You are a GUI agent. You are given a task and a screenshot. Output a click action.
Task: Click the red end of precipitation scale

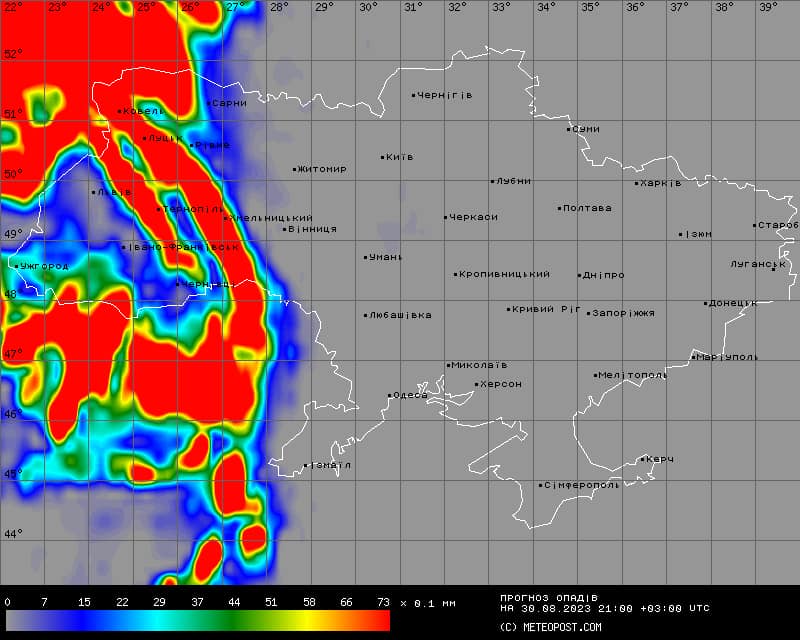(375, 621)
